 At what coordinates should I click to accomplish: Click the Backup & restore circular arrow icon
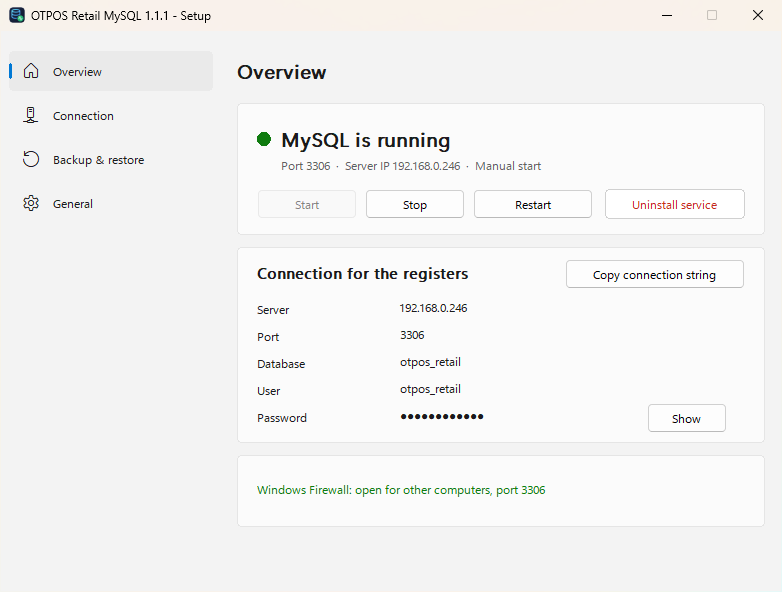[31, 159]
